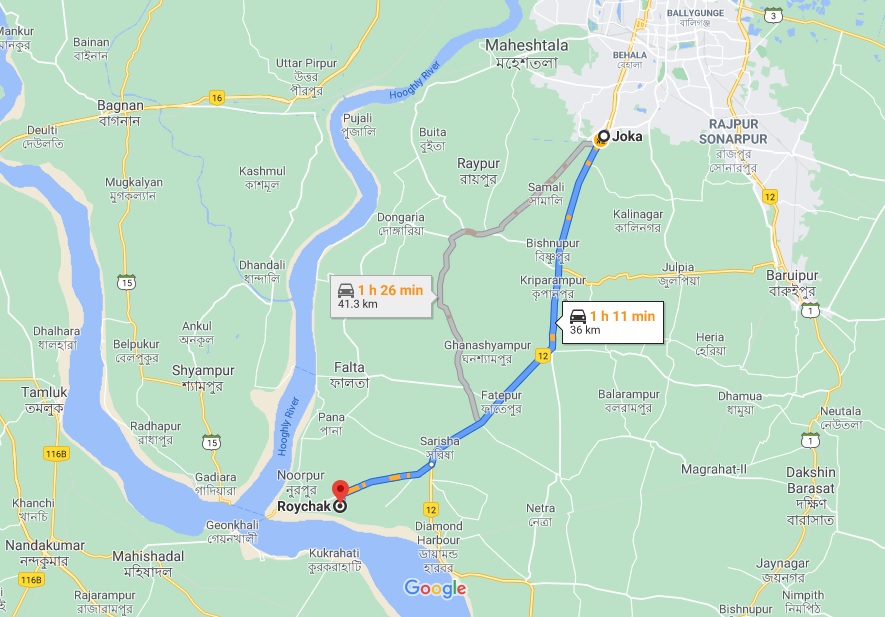Click the car icon in 36 km box
The image size is (885, 617).
coord(577,316)
